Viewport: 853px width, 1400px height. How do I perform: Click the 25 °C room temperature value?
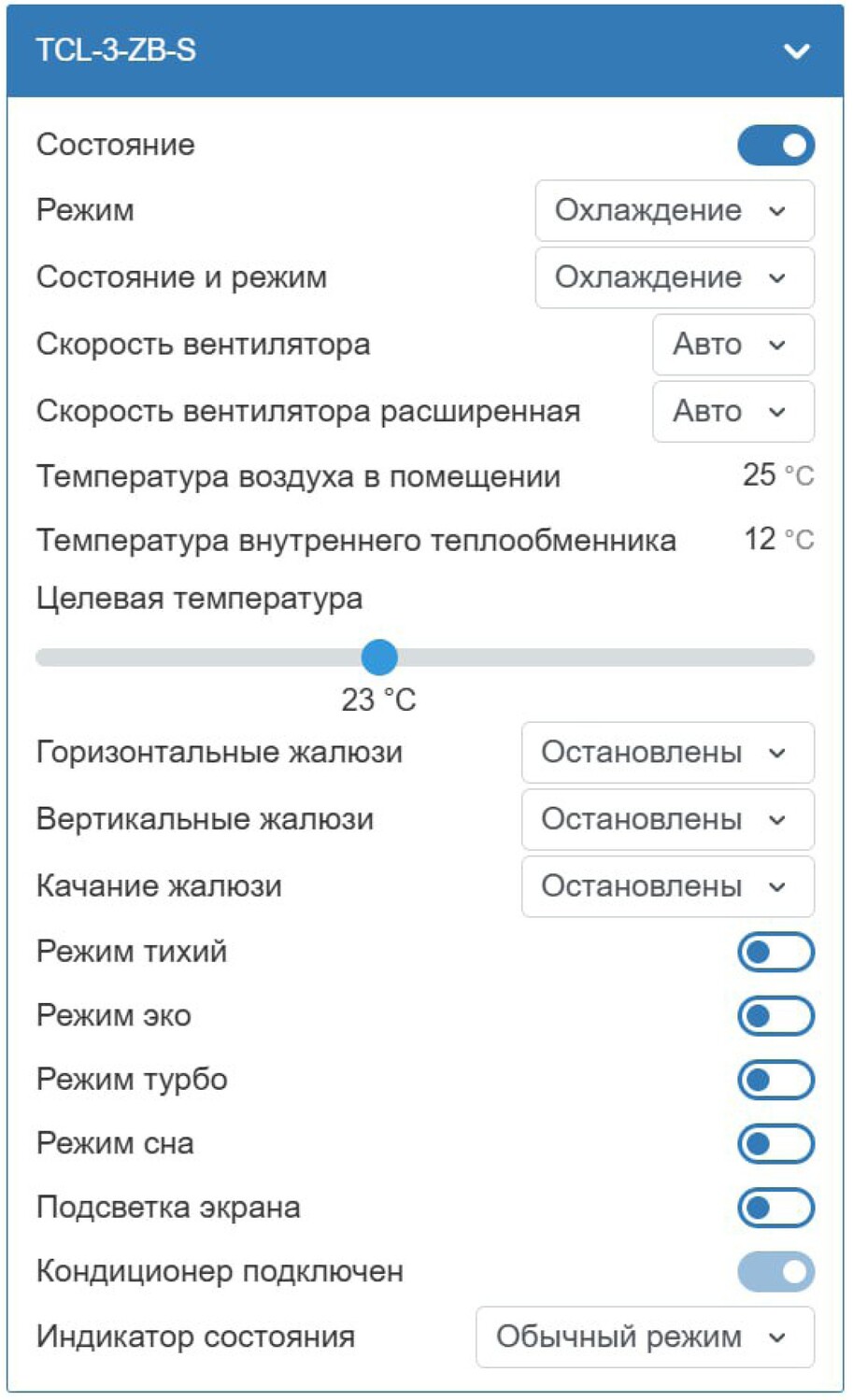(x=777, y=475)
